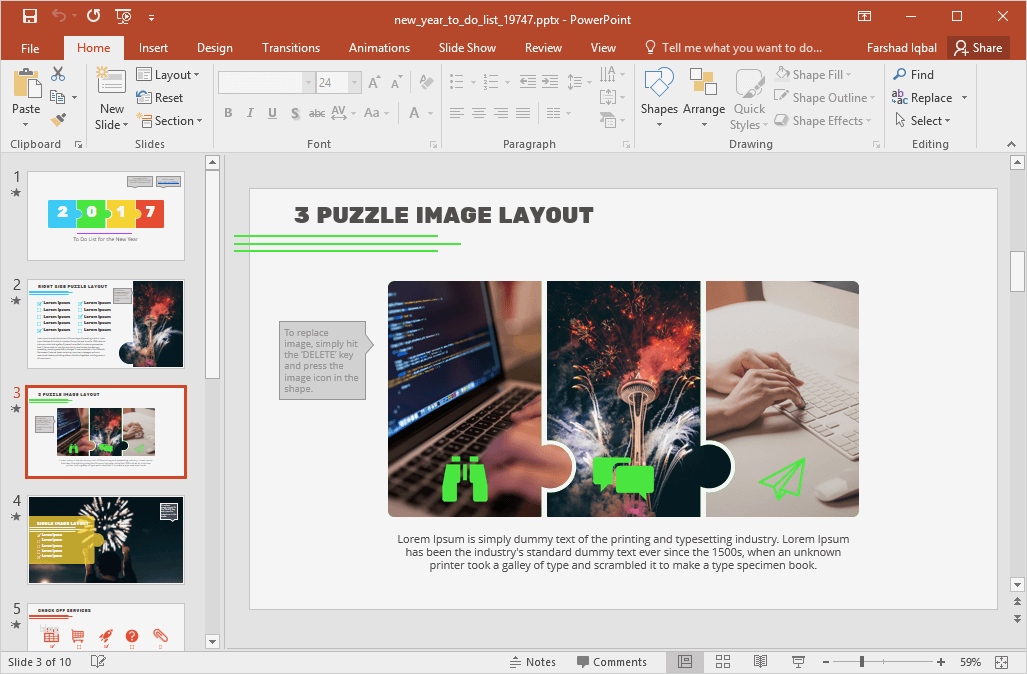The height and width of the screenshot is (674, 1027).
Task: Open the Shape Effects dropdown
Action: click(823, 121)
